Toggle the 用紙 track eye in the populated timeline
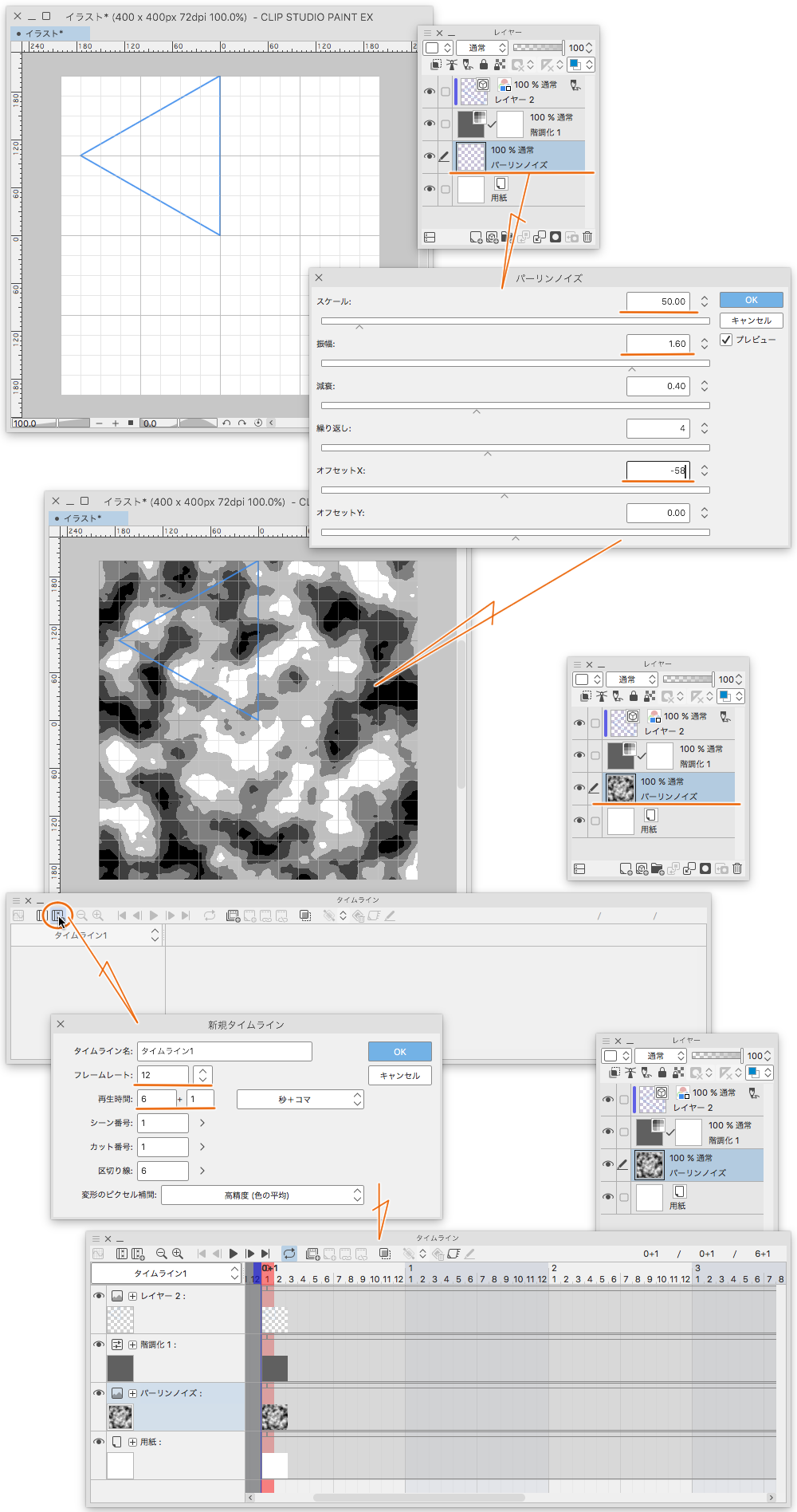Screen dimensions: 797x1512 99,1441
